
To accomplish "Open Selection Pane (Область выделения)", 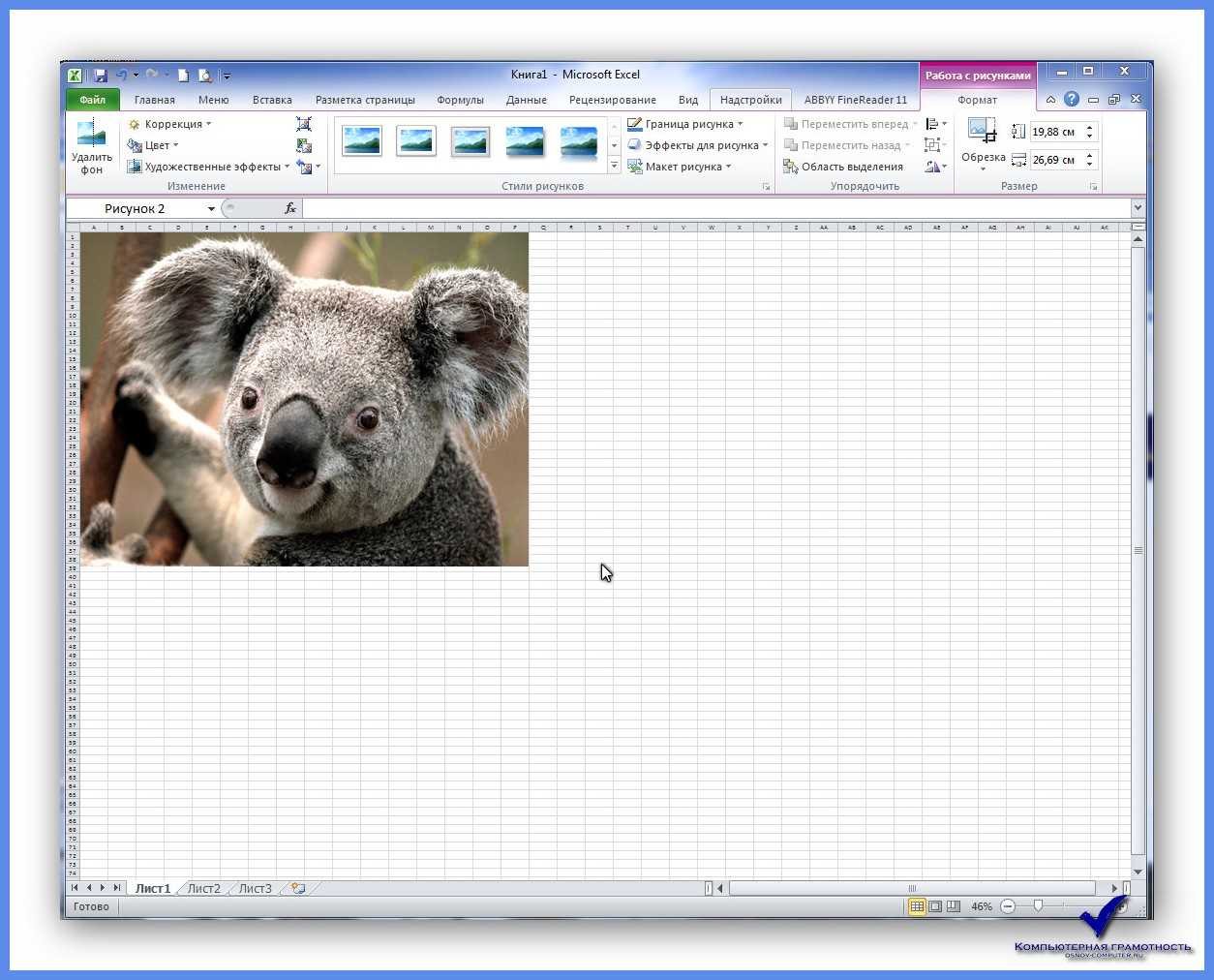I will 843,167.
